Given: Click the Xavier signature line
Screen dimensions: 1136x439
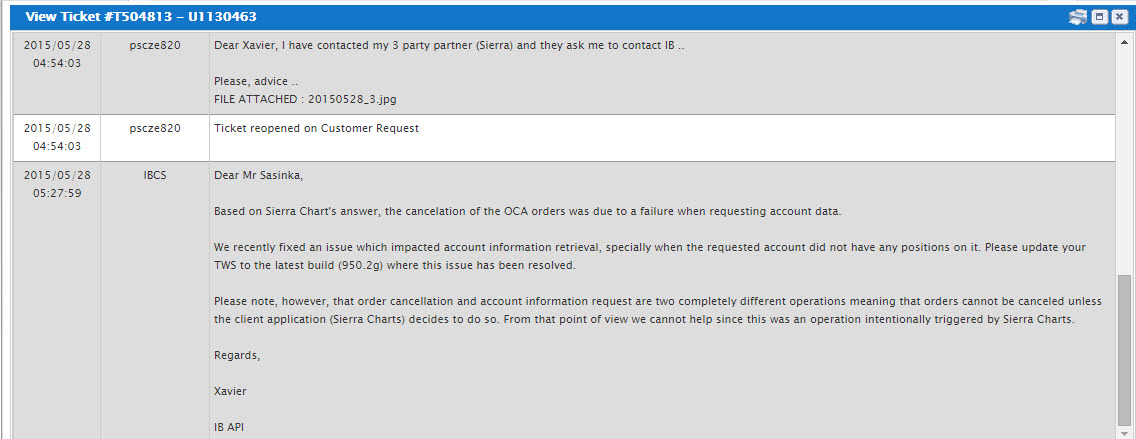Looking at the screenshot, I should tap(230, 391).
